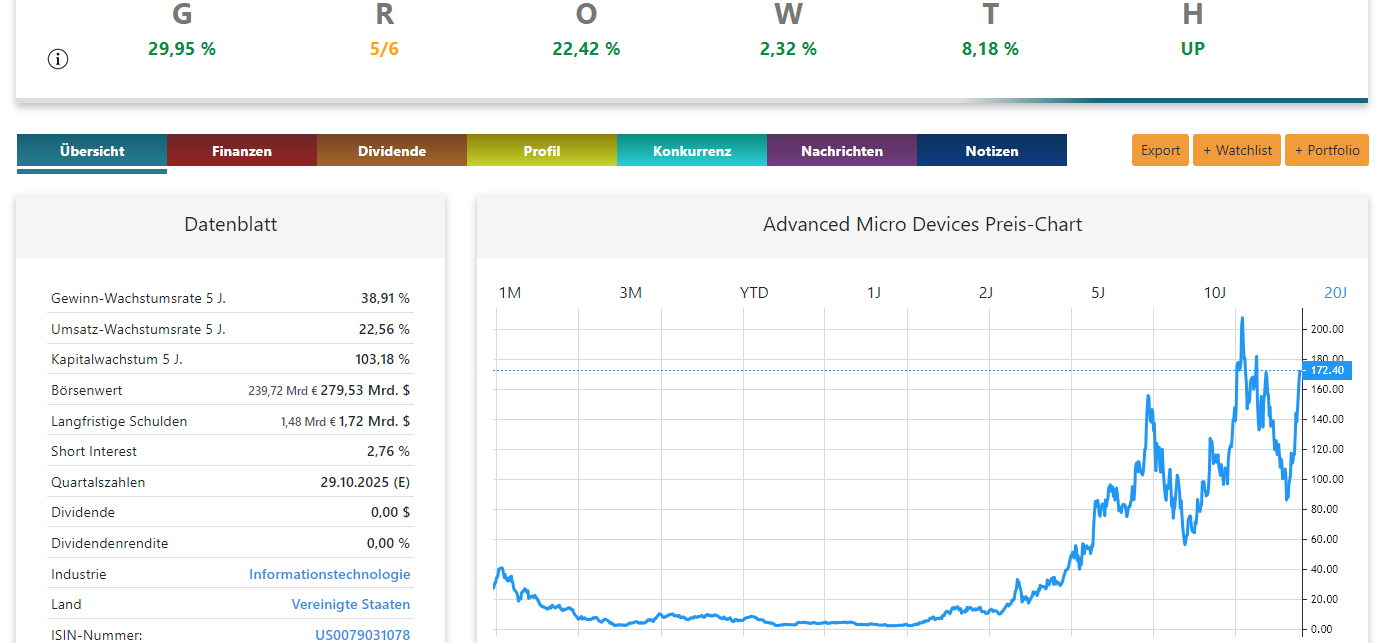Switch chart to 10J range
The image size is (1383, 643).
[1214, 293]
